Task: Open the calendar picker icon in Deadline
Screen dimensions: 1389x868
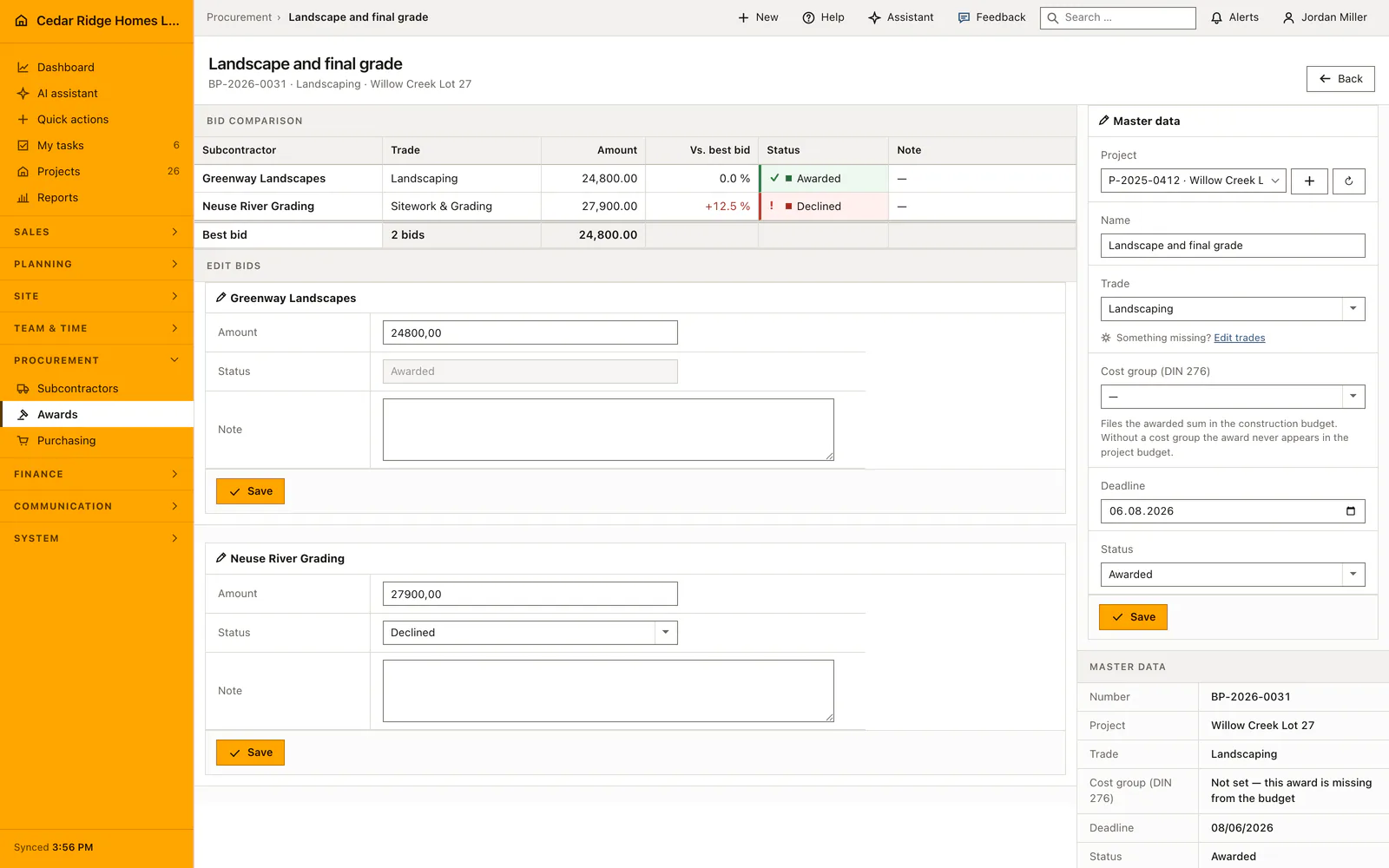Action: pyautogui.click(x=1350, y=511)
